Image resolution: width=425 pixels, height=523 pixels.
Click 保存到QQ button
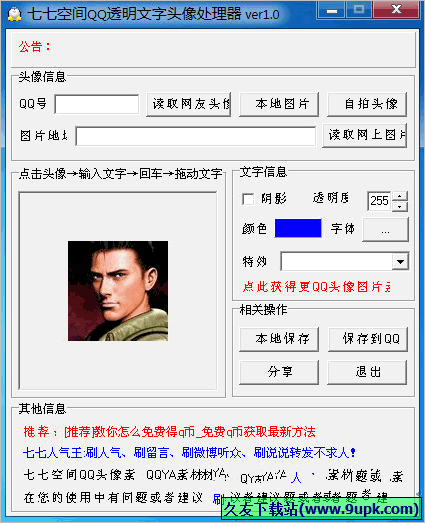368,339
